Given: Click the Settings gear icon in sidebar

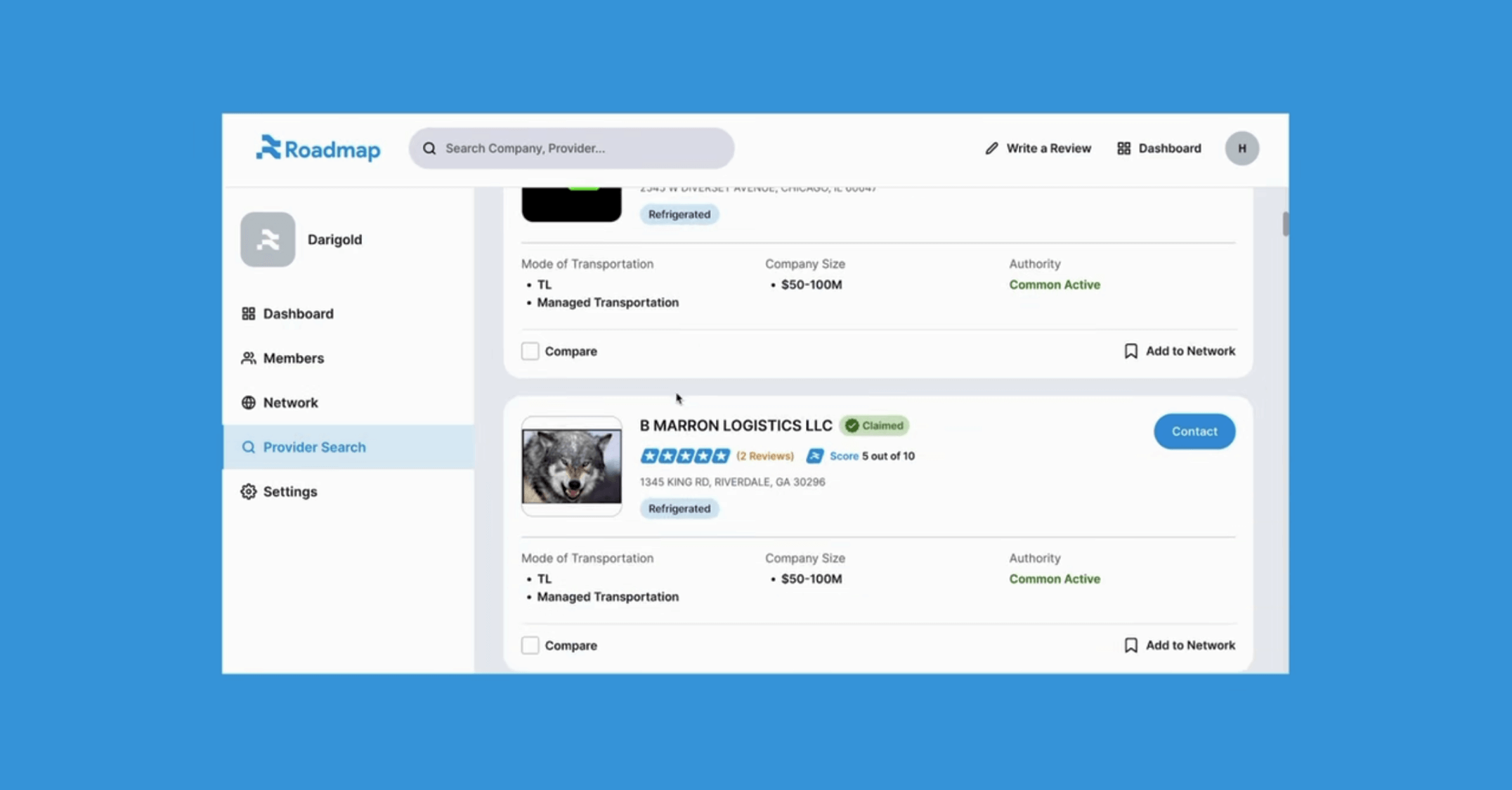Looking at the screenshot, I should pos(249,491).
